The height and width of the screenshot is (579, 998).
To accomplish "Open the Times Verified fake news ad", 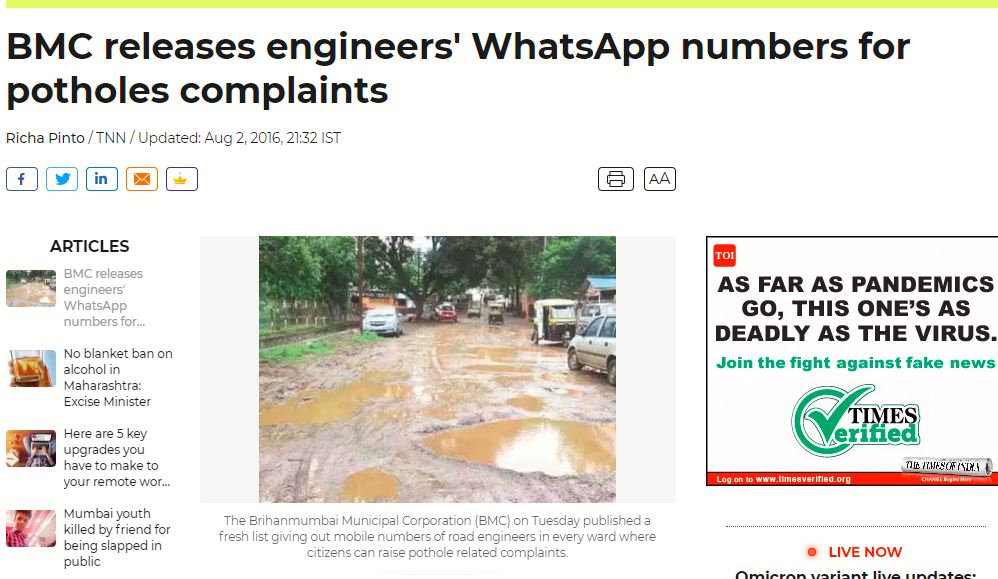I will click(x=852, y=361).
